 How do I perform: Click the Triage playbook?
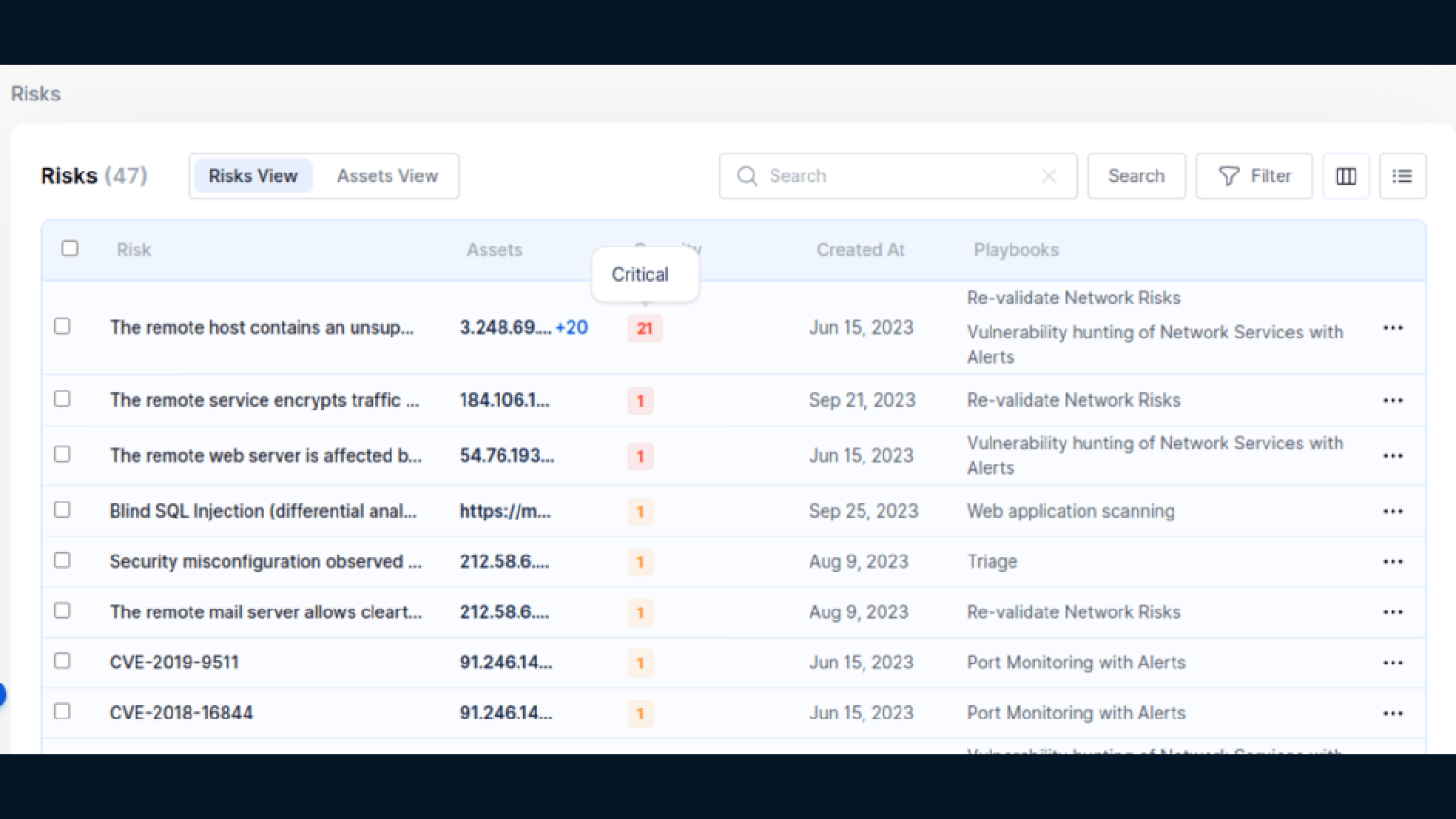coord(992,562)
